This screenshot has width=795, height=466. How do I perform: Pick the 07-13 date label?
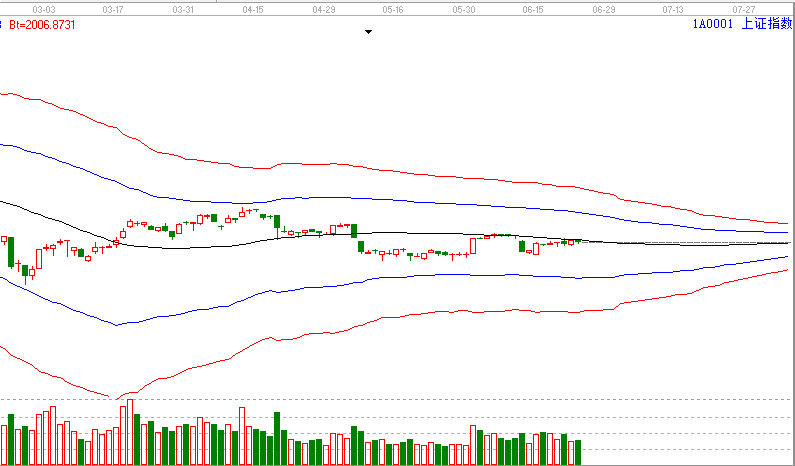(673, 8)
